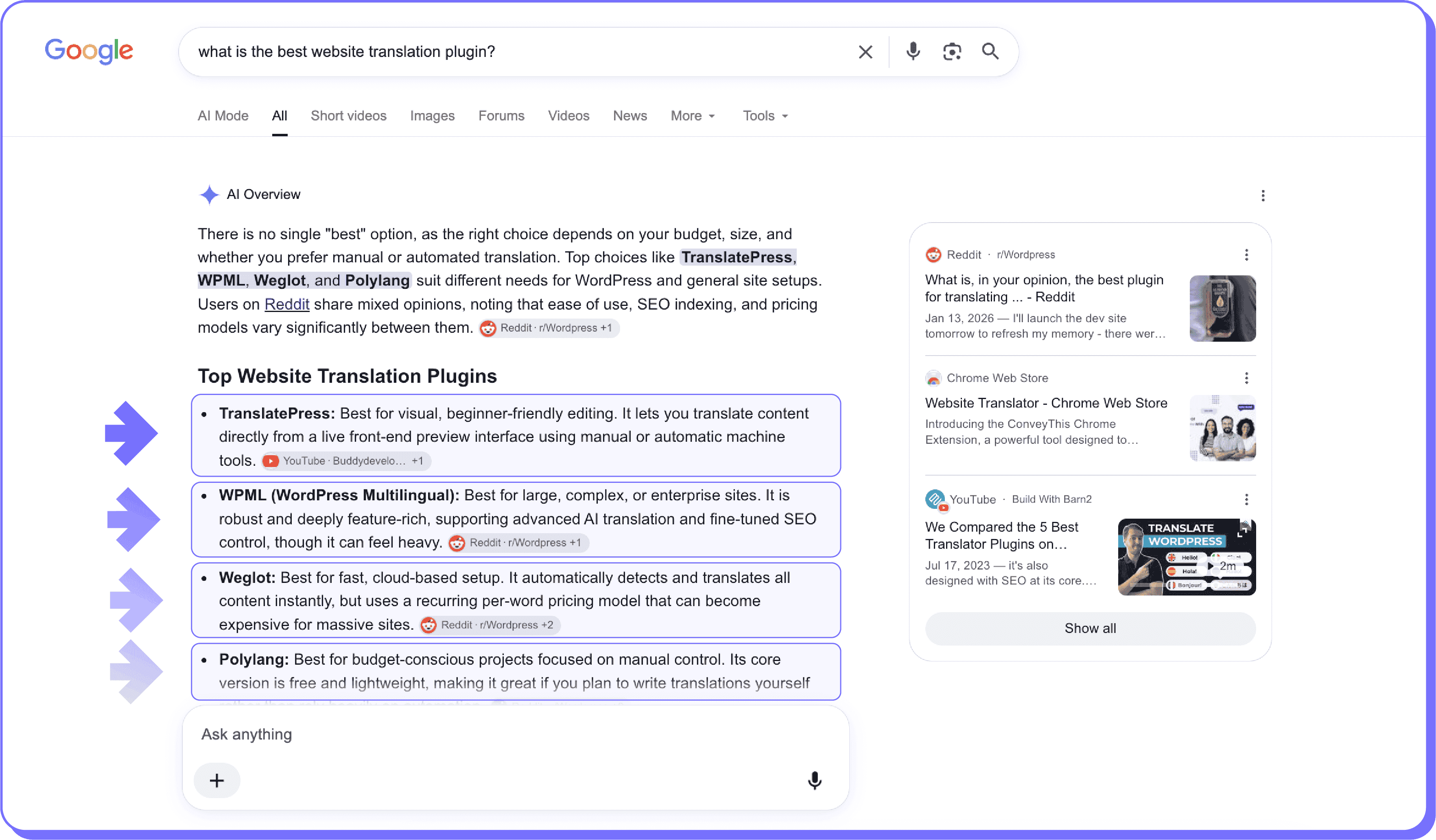
Task: Click the Google logo
Action: [x=89, y=51]
